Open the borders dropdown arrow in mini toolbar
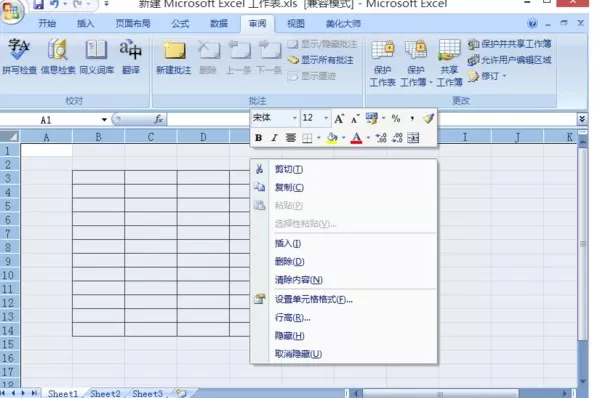 point(318,138)
